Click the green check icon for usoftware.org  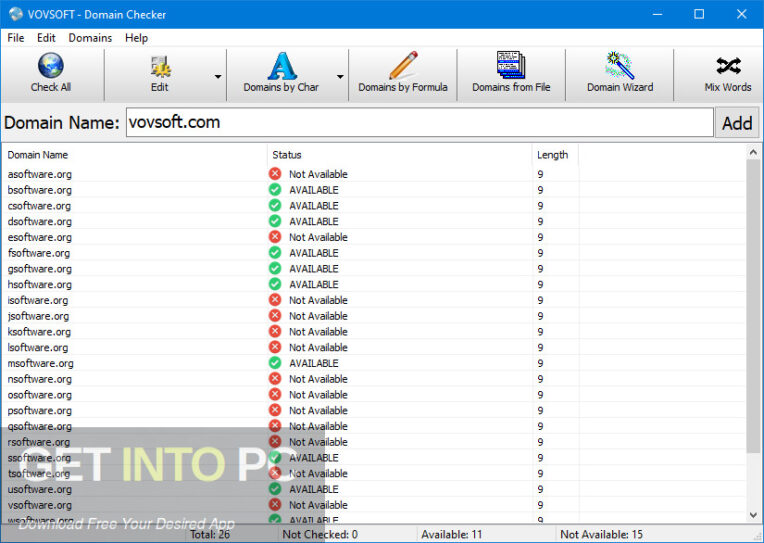pos(275,488)
